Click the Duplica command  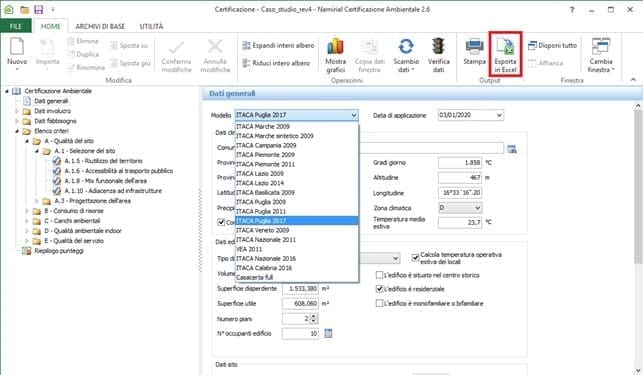[83, 54]
